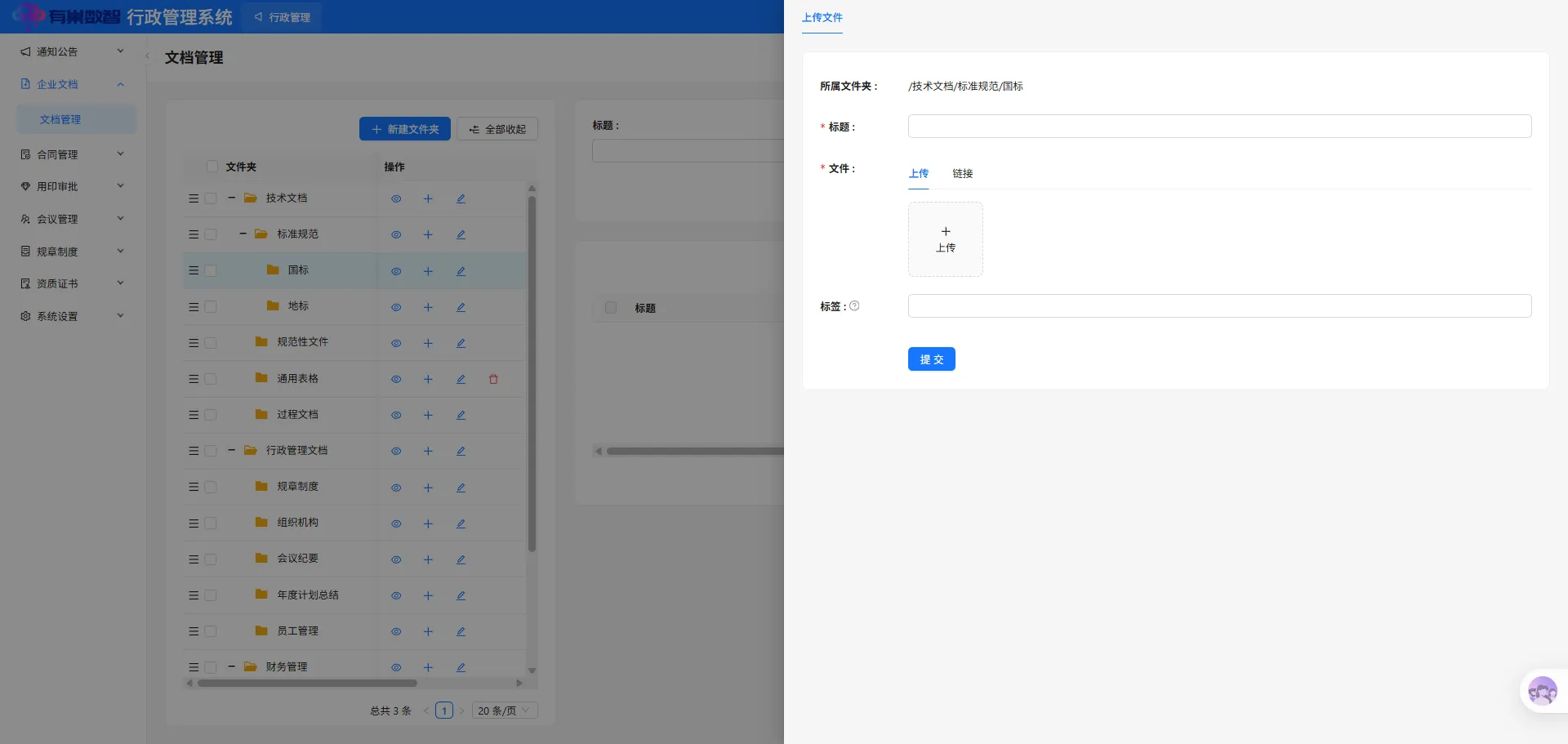The height and width of the screenshot is (744, 1568).
Task: Open the 资质证书 sidebar menu
Action: tap(73, 283)
